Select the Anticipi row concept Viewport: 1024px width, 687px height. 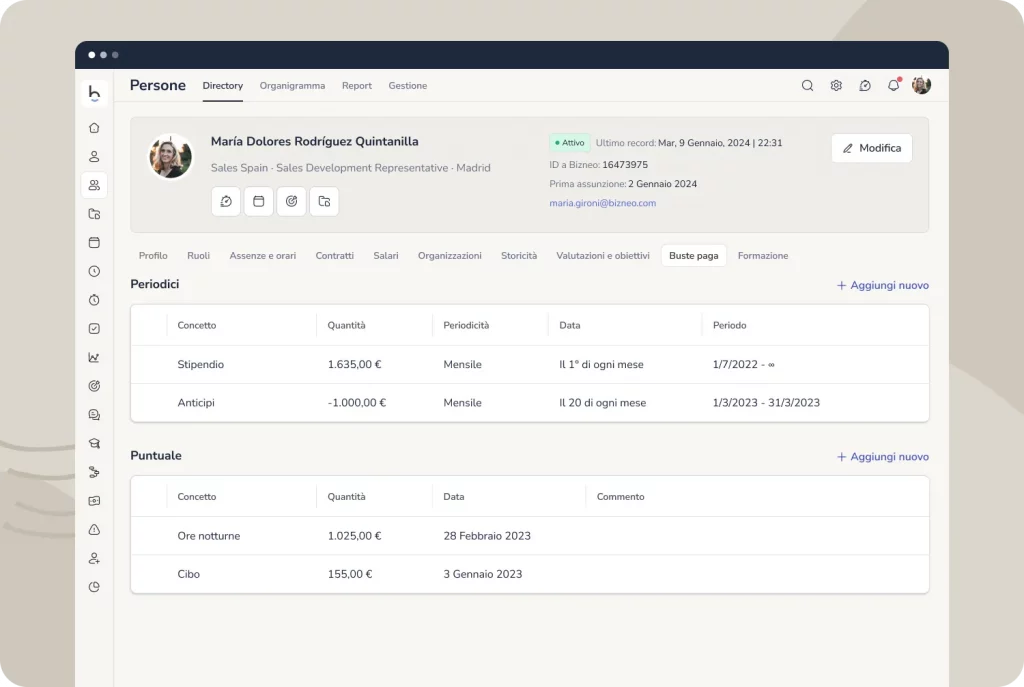[x=196, y=403]
